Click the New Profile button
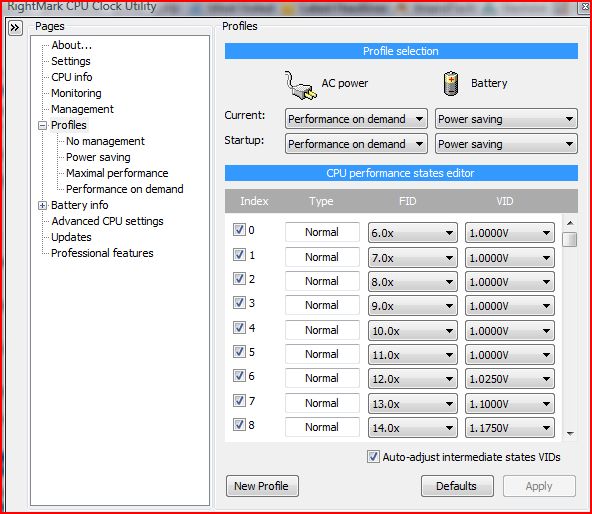 (262, 486)
